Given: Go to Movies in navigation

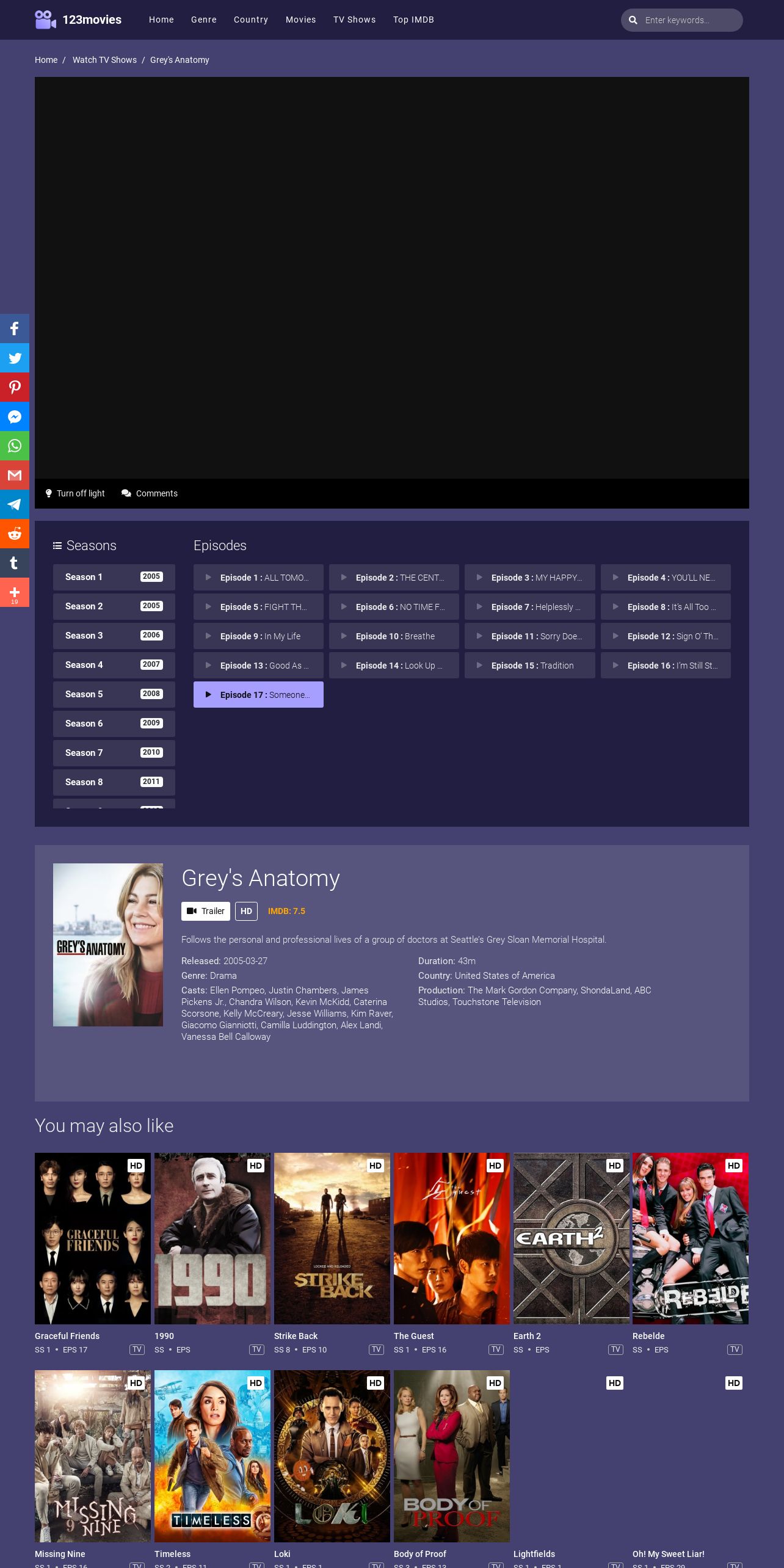Looking at the screenshot, I should point(301,20).
